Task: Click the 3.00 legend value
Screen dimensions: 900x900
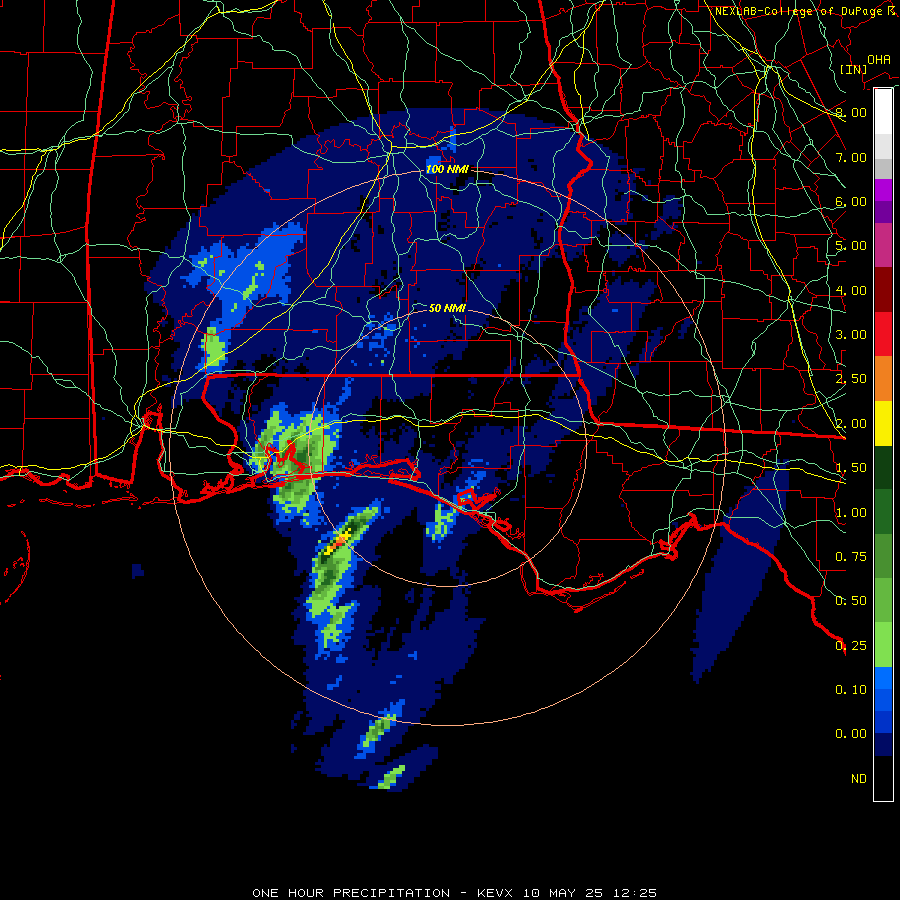Action: pos(851,335)
